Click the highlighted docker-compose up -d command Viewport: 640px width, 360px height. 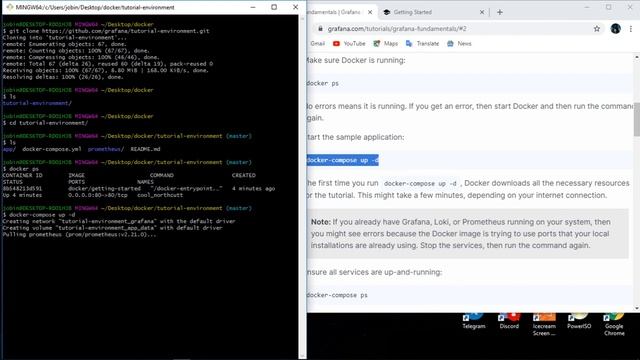[342, 160]
